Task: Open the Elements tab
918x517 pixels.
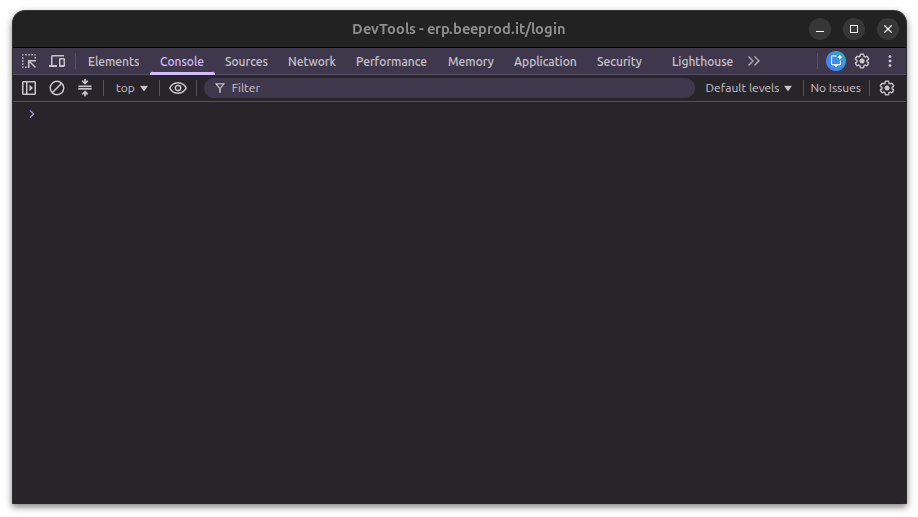Action: (x=114, y=61)
